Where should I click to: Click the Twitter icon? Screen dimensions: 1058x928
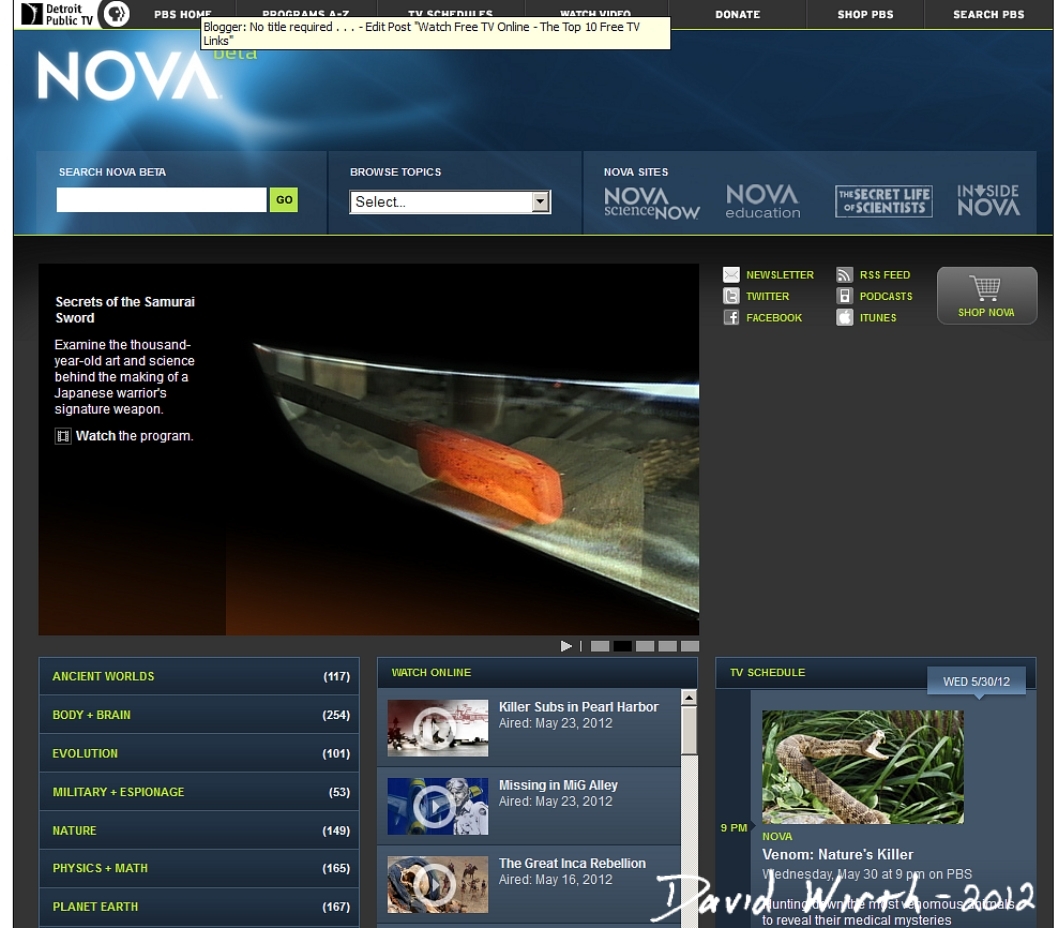[x=731, y=296]
